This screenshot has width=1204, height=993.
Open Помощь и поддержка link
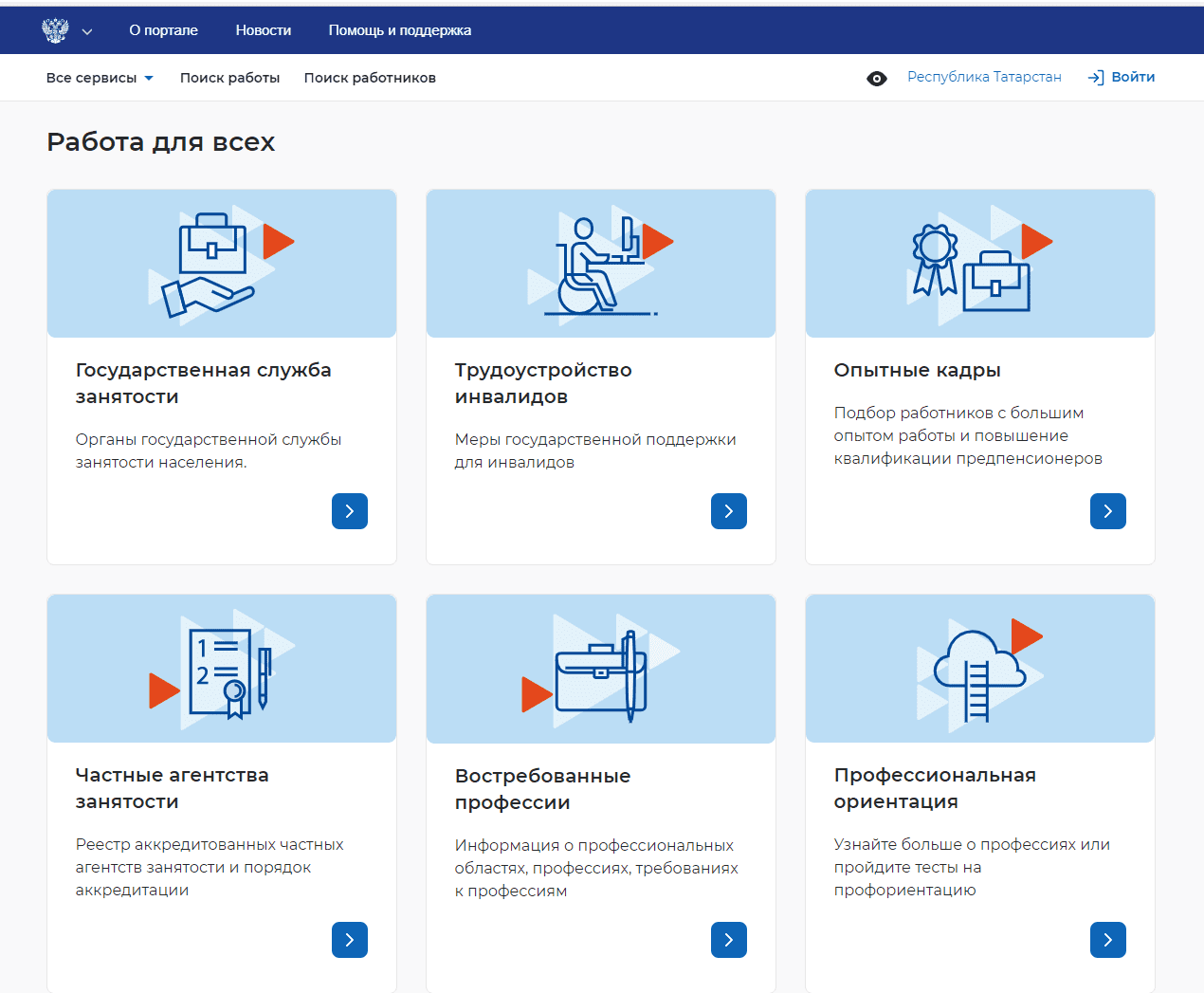[400, 30]
